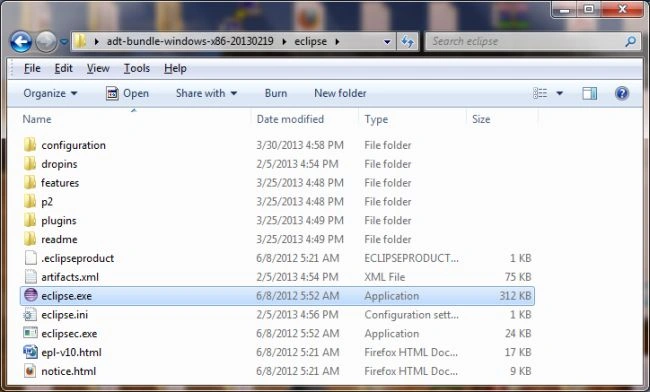Open Windows Help question mark
This screenshot has height=392, width=650.
(622, 93)
